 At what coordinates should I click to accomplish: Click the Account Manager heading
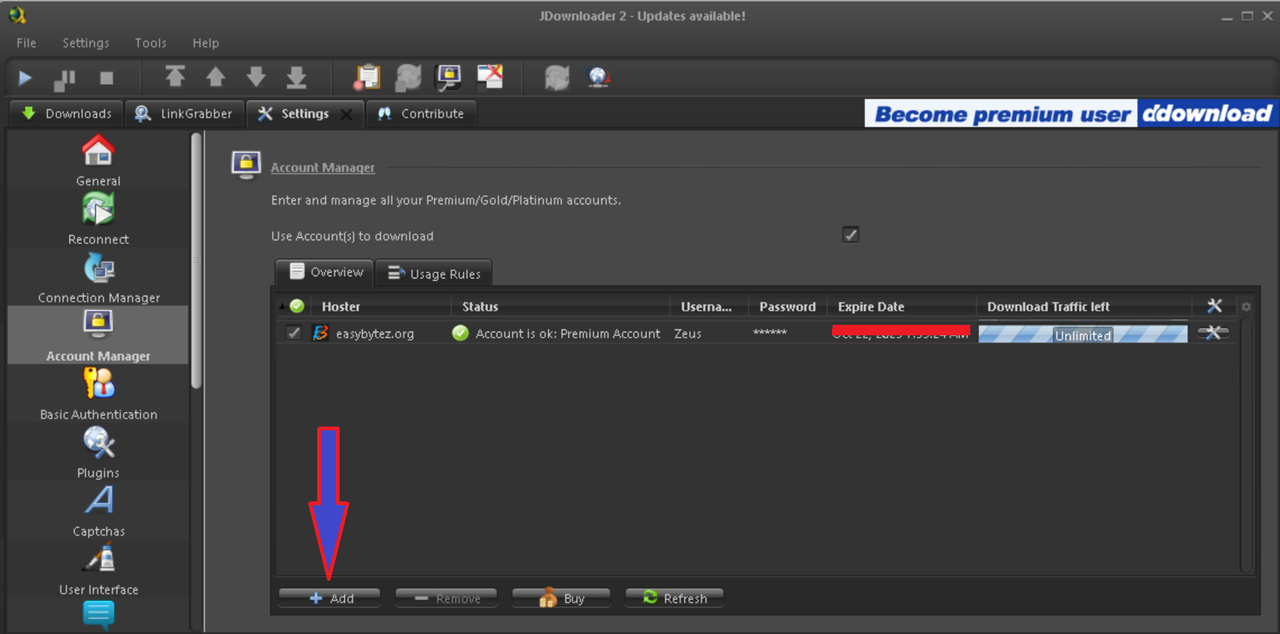(x=323, y=167)
